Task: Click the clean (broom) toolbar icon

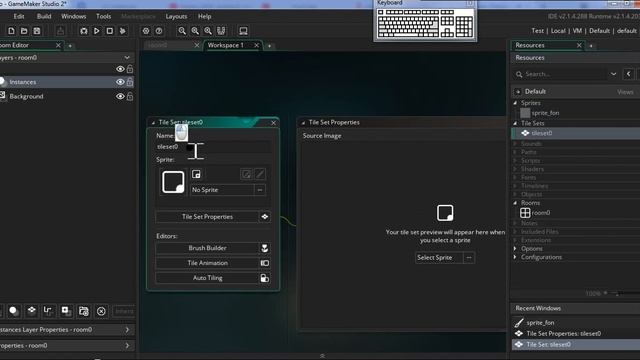Action: 122,31
